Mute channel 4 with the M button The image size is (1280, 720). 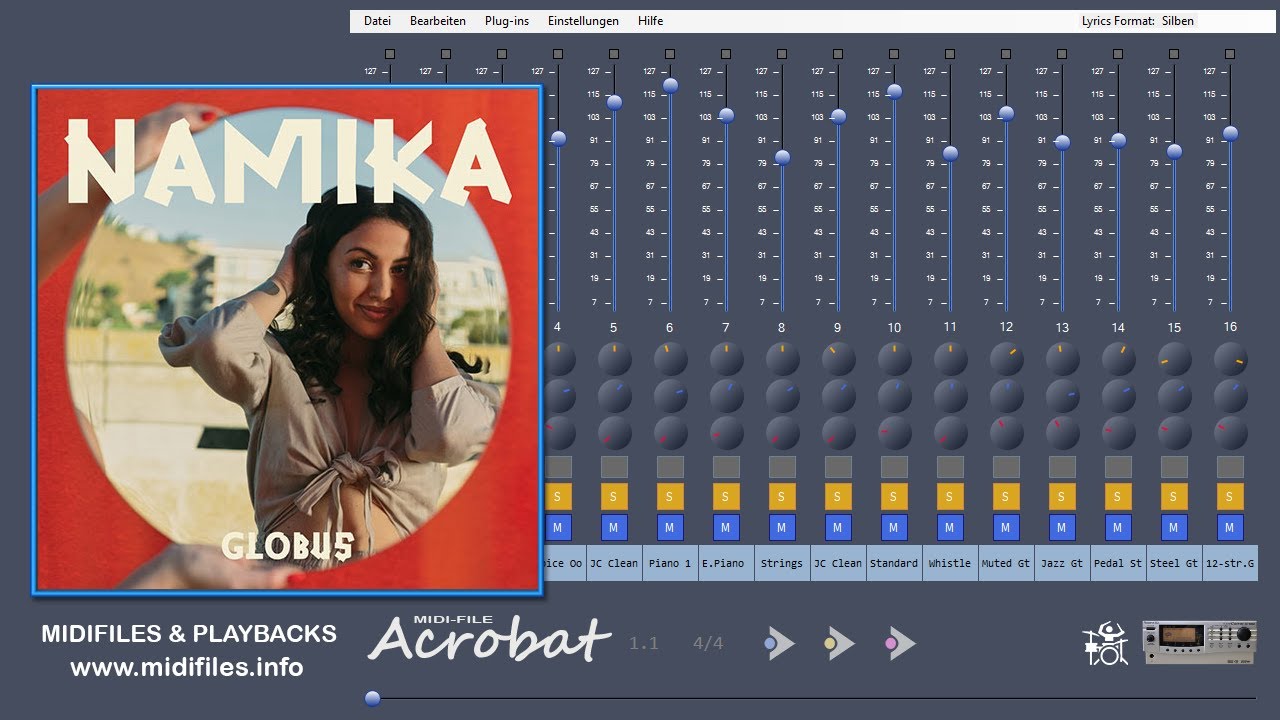click(558, 527)
